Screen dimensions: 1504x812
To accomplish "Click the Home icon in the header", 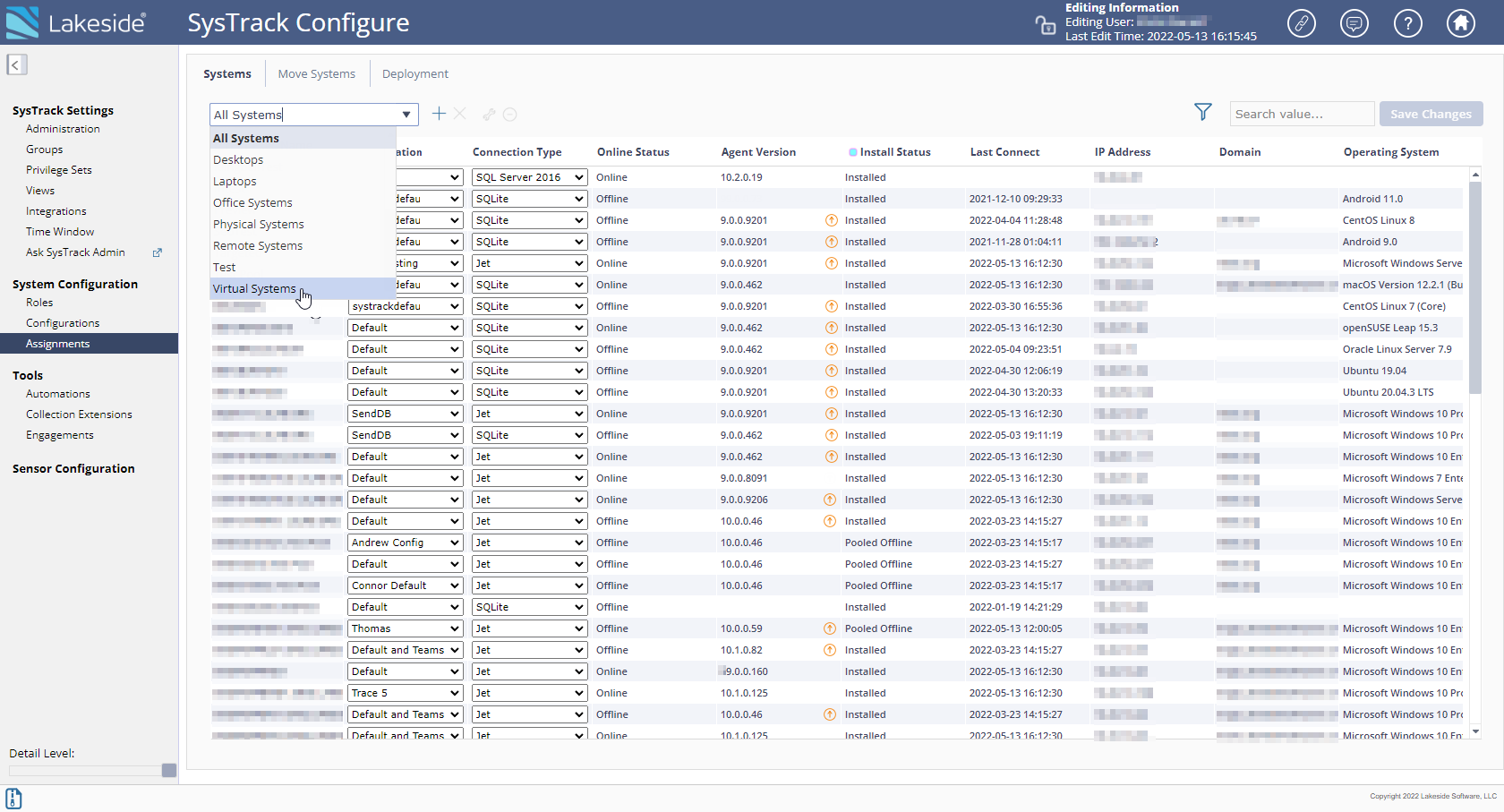I will pyautogui.click(x=1461, y=23).
